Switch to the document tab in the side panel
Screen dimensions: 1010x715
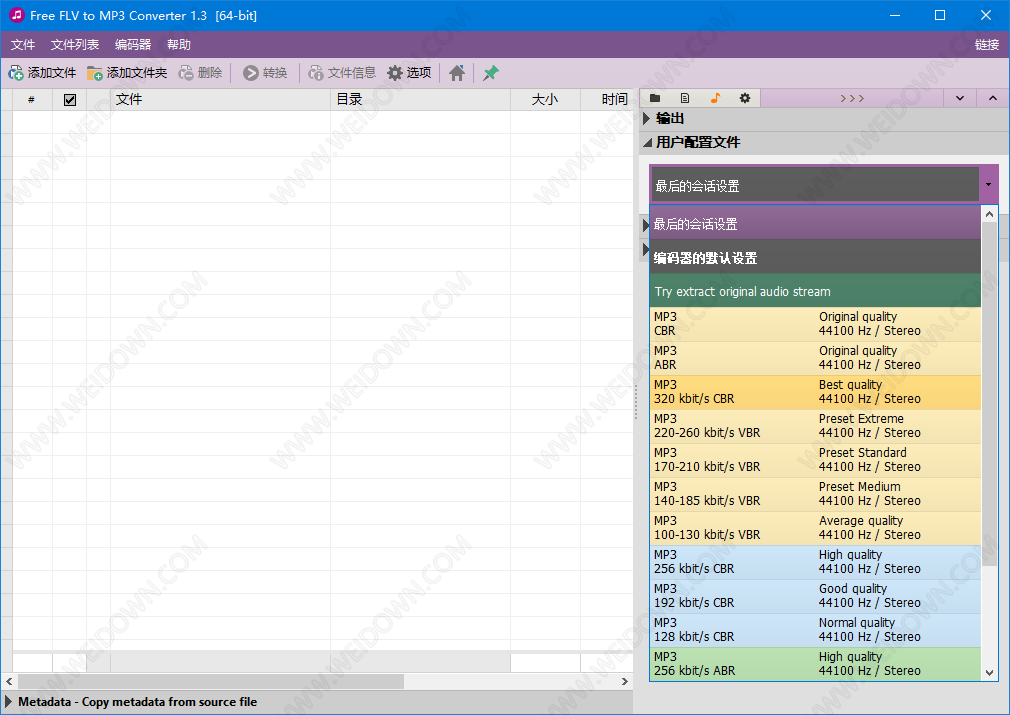(685, 98)
